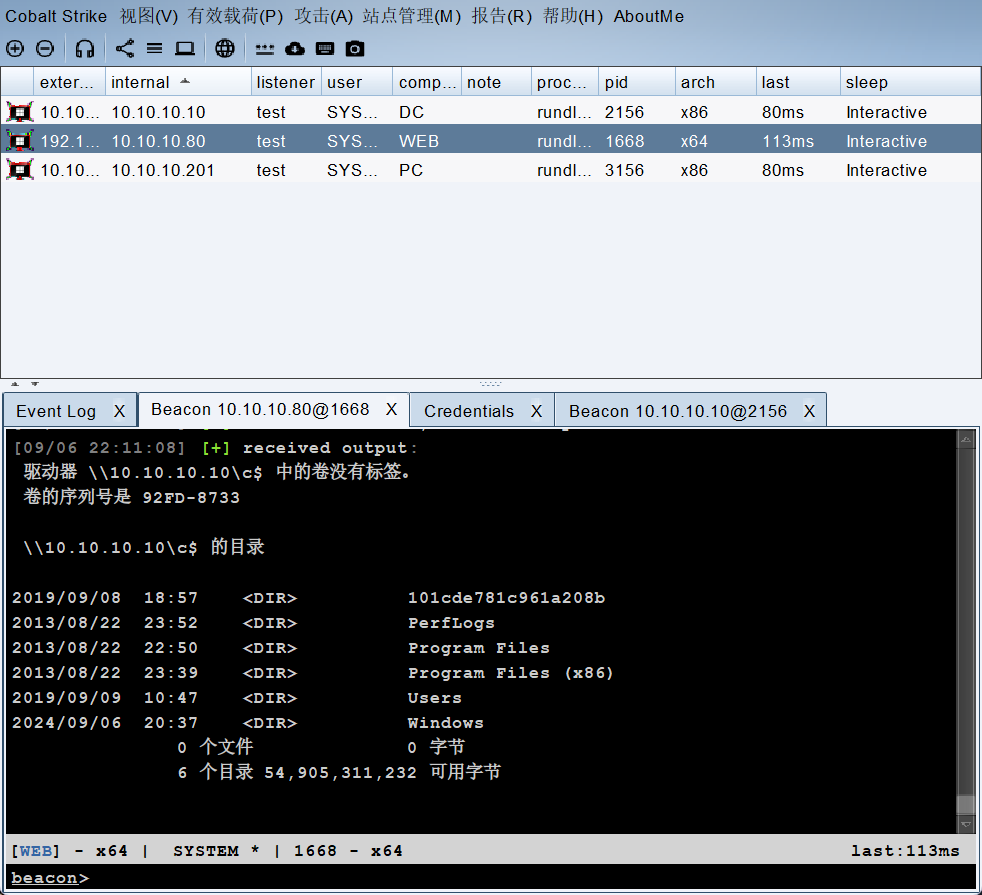Switch to the Credentials tab
This screenshot has width=982, height=895.
tap(468, 411)
